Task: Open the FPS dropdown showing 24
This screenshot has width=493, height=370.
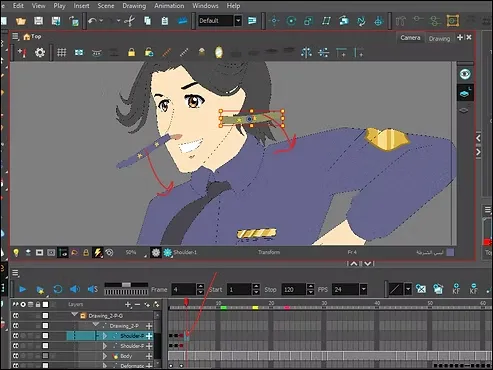Action: (x=363, y=289)
